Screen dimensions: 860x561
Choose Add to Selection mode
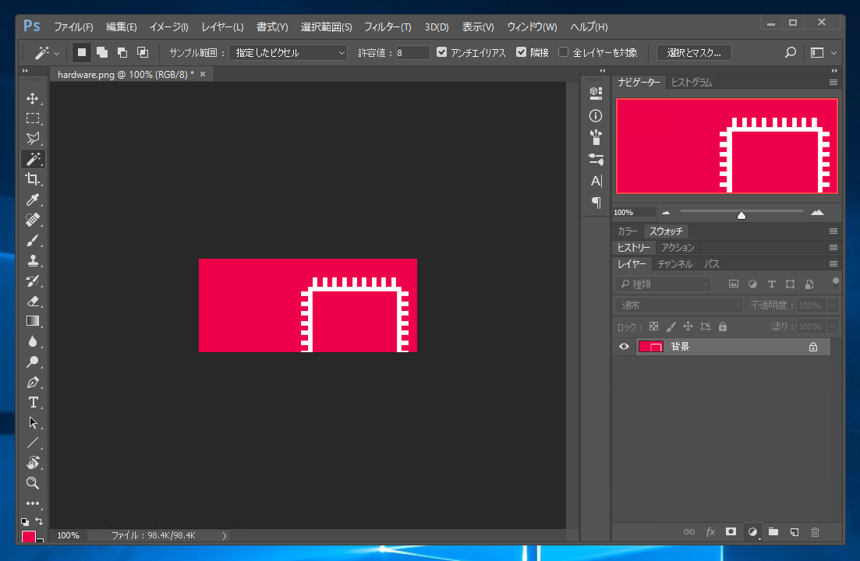102,53
